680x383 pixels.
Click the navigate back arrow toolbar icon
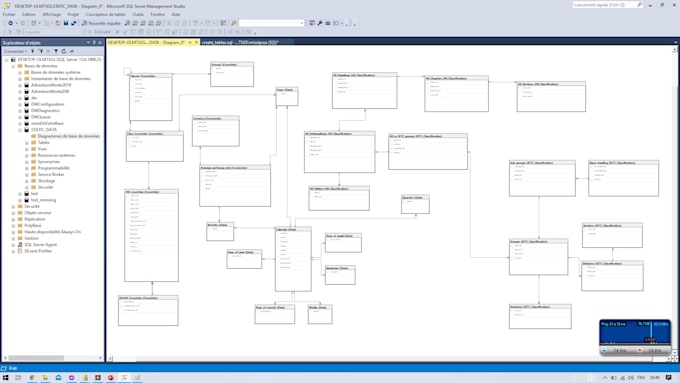(10, 23)
